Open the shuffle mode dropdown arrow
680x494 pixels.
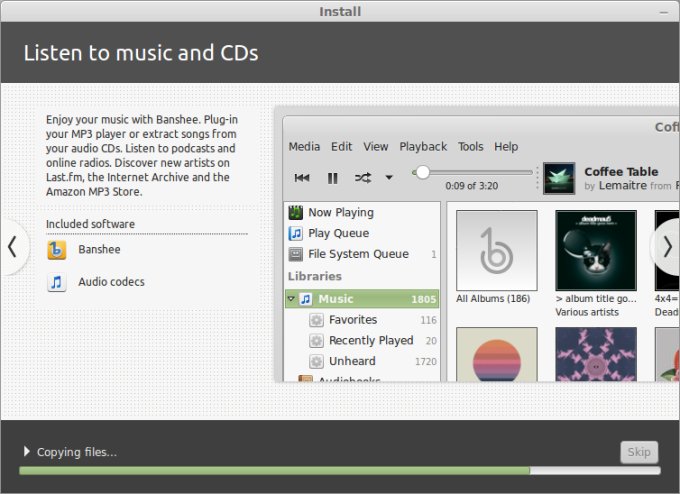[x=389, y=178]
